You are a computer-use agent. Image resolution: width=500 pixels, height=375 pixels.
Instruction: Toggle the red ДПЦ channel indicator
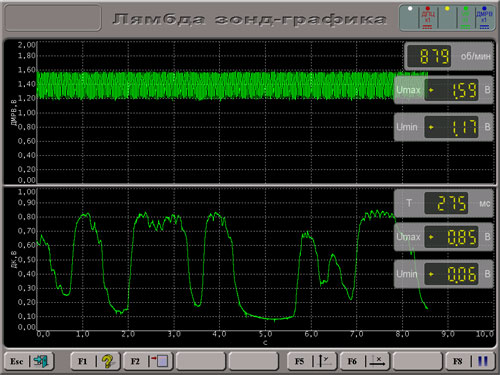(428, 18)
